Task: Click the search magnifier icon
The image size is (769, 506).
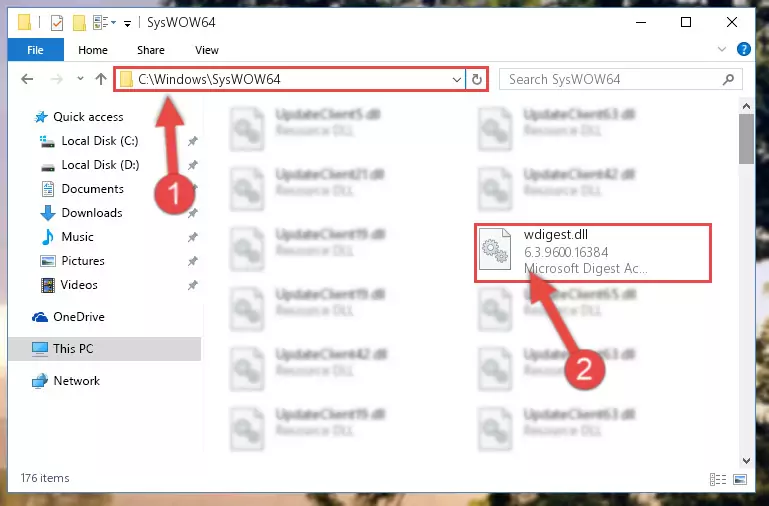Action: pos(729,79)
